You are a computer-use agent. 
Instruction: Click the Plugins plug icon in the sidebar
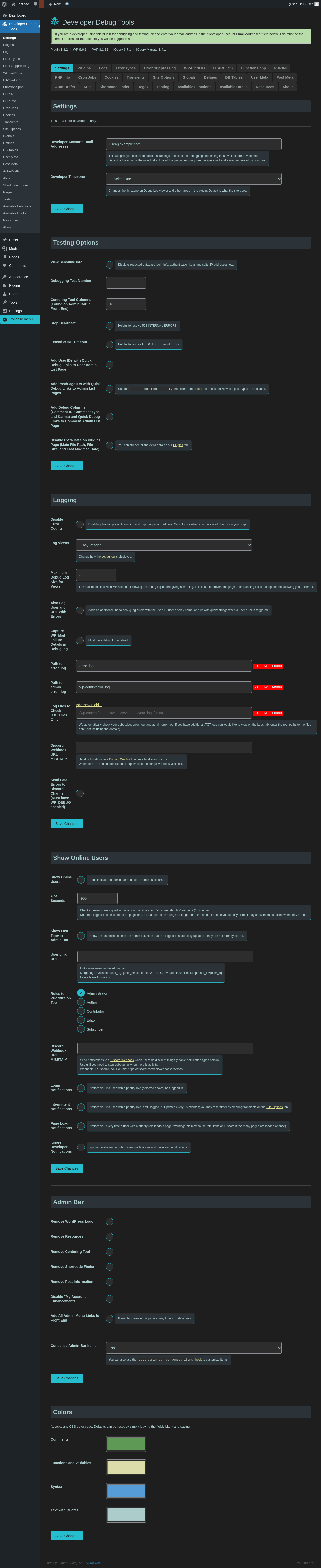pos(4,285)
